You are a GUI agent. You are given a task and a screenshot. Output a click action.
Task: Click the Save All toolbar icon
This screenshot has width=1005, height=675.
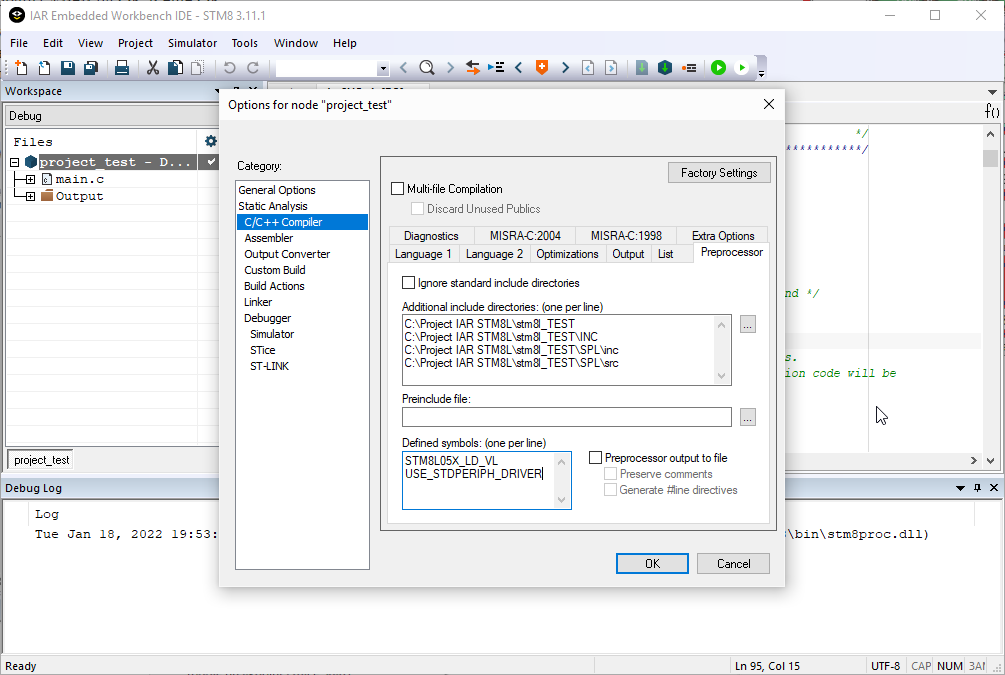[x=90, y=67]
